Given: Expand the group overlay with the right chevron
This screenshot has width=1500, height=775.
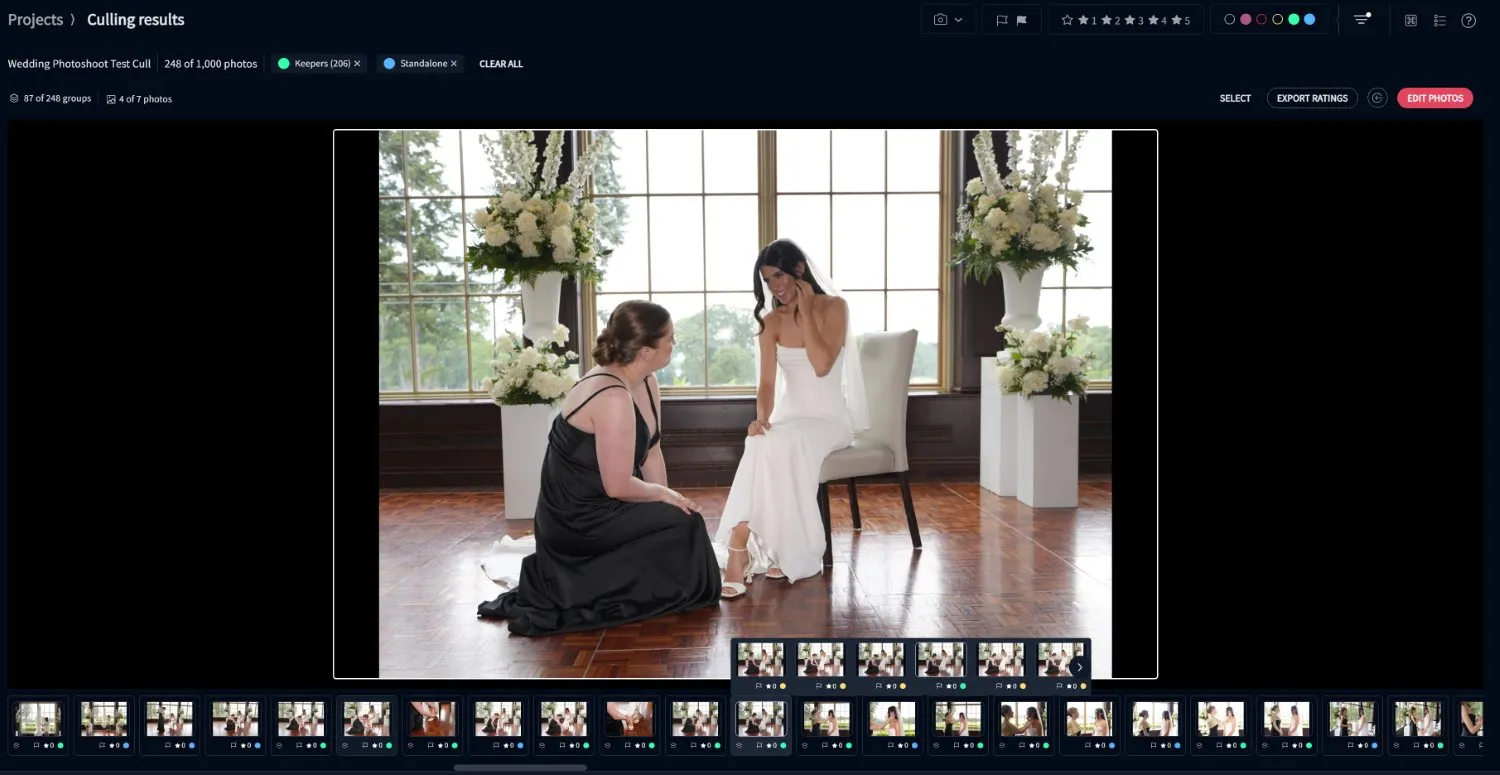Looking at the screenshot, I should [x=1079, y=666].
